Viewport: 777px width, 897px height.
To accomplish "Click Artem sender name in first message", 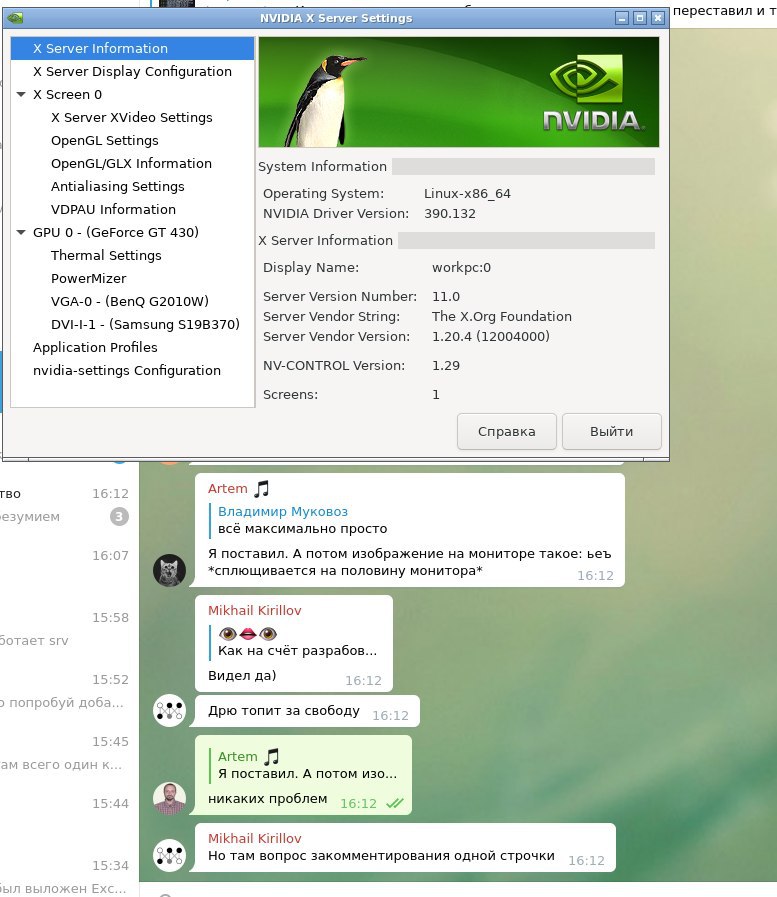I will click(228, 489).
